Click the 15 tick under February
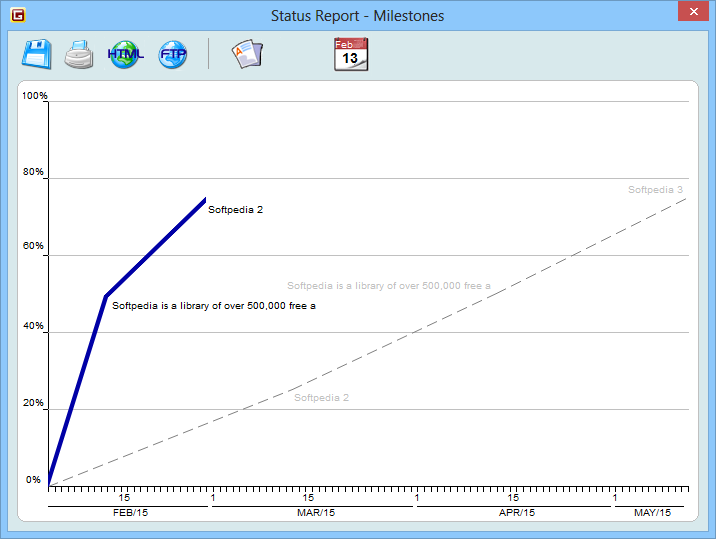Image resolution: width=716 pixels, height=539 pixels. [x=124, y=497]
